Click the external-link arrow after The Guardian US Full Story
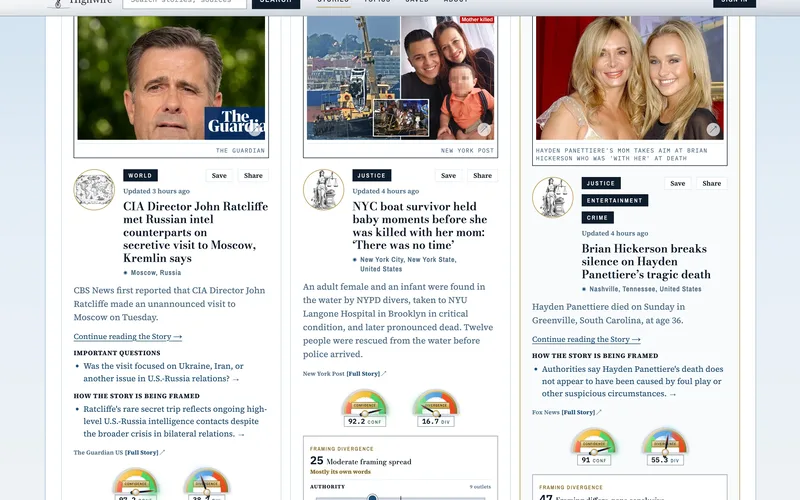 tap(163, 453)
